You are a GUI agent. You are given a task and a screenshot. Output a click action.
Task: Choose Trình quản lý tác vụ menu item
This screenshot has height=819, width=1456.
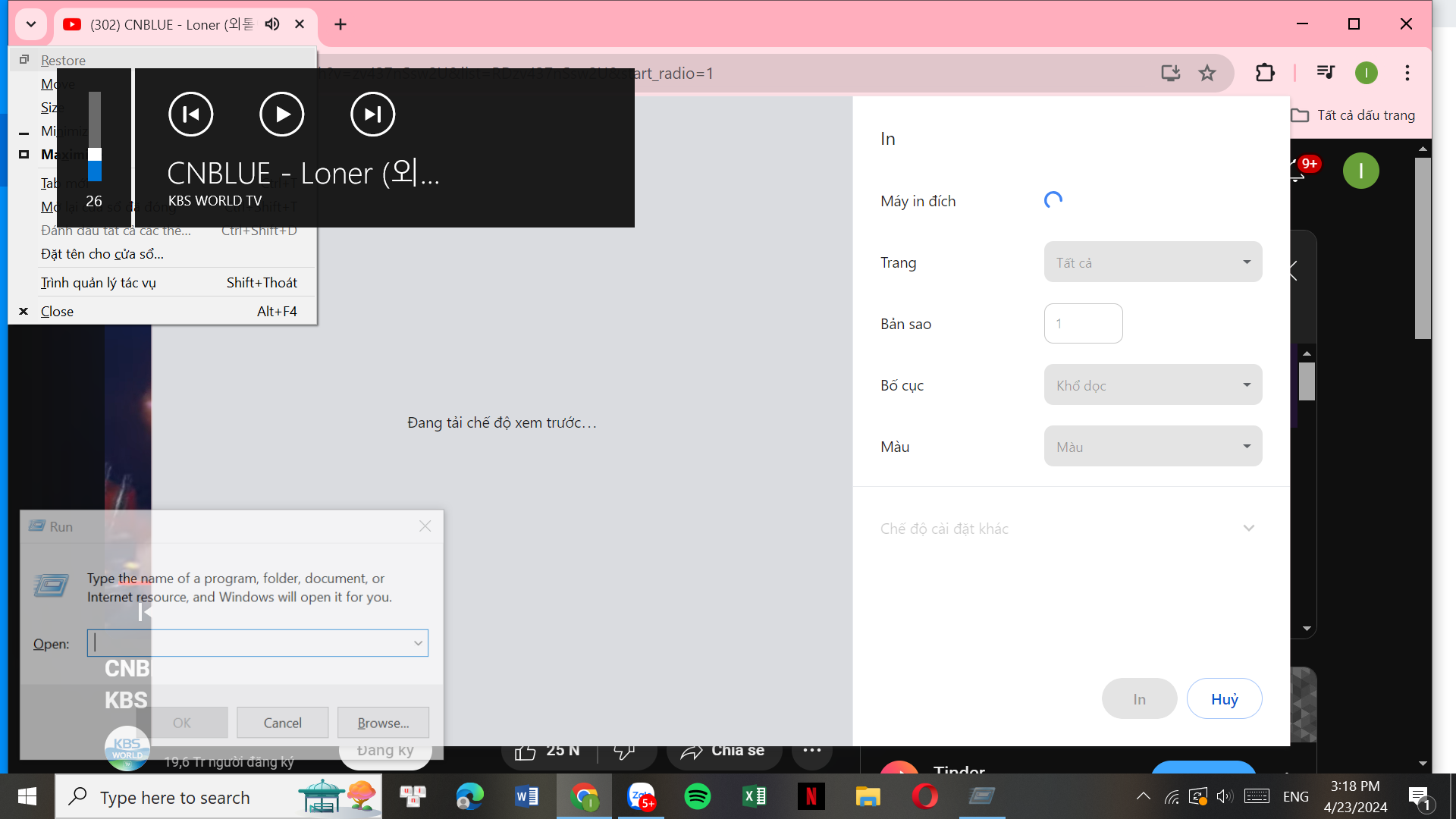[99, 283]
